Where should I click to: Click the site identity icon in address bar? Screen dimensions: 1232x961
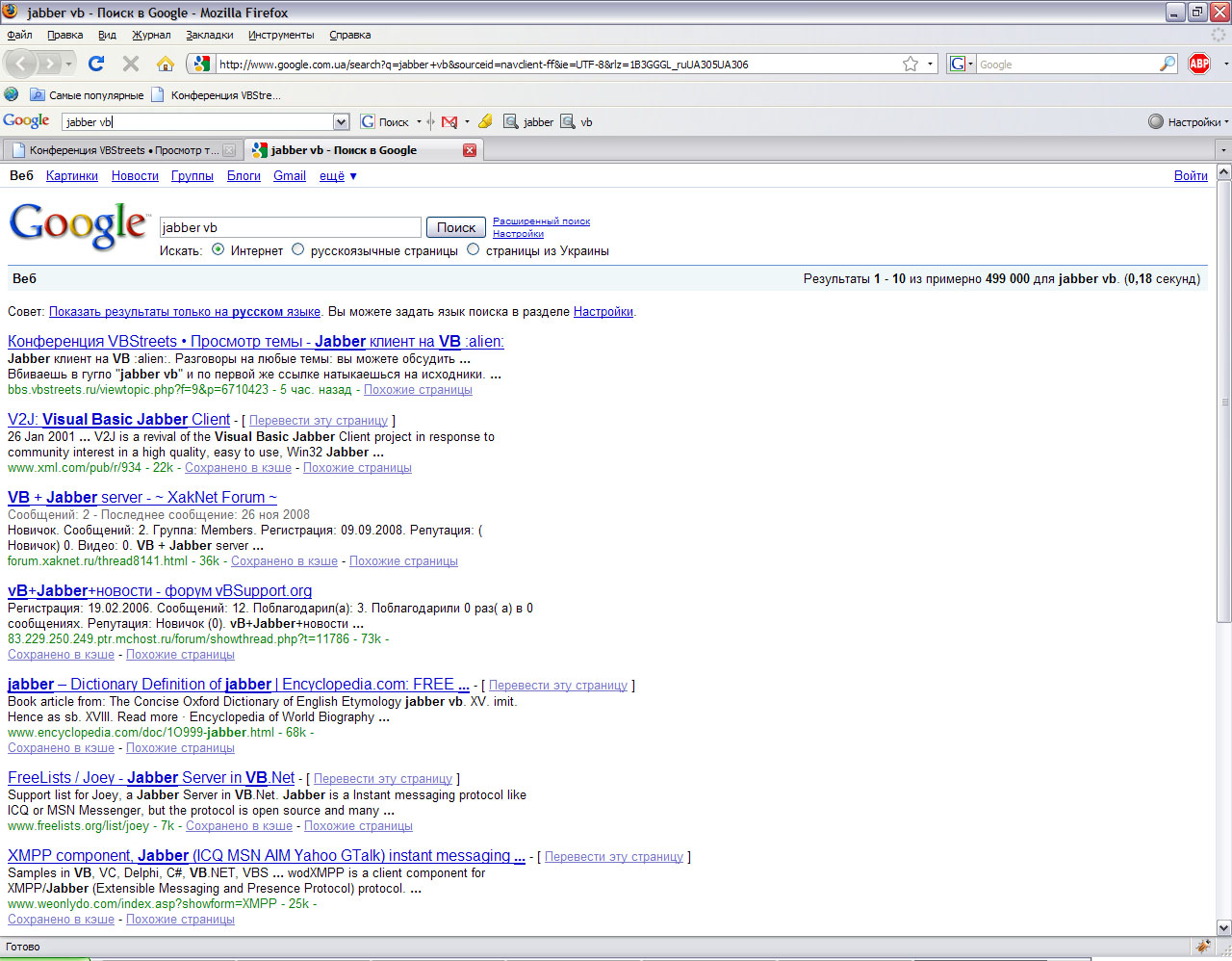(x=201, y=65)
